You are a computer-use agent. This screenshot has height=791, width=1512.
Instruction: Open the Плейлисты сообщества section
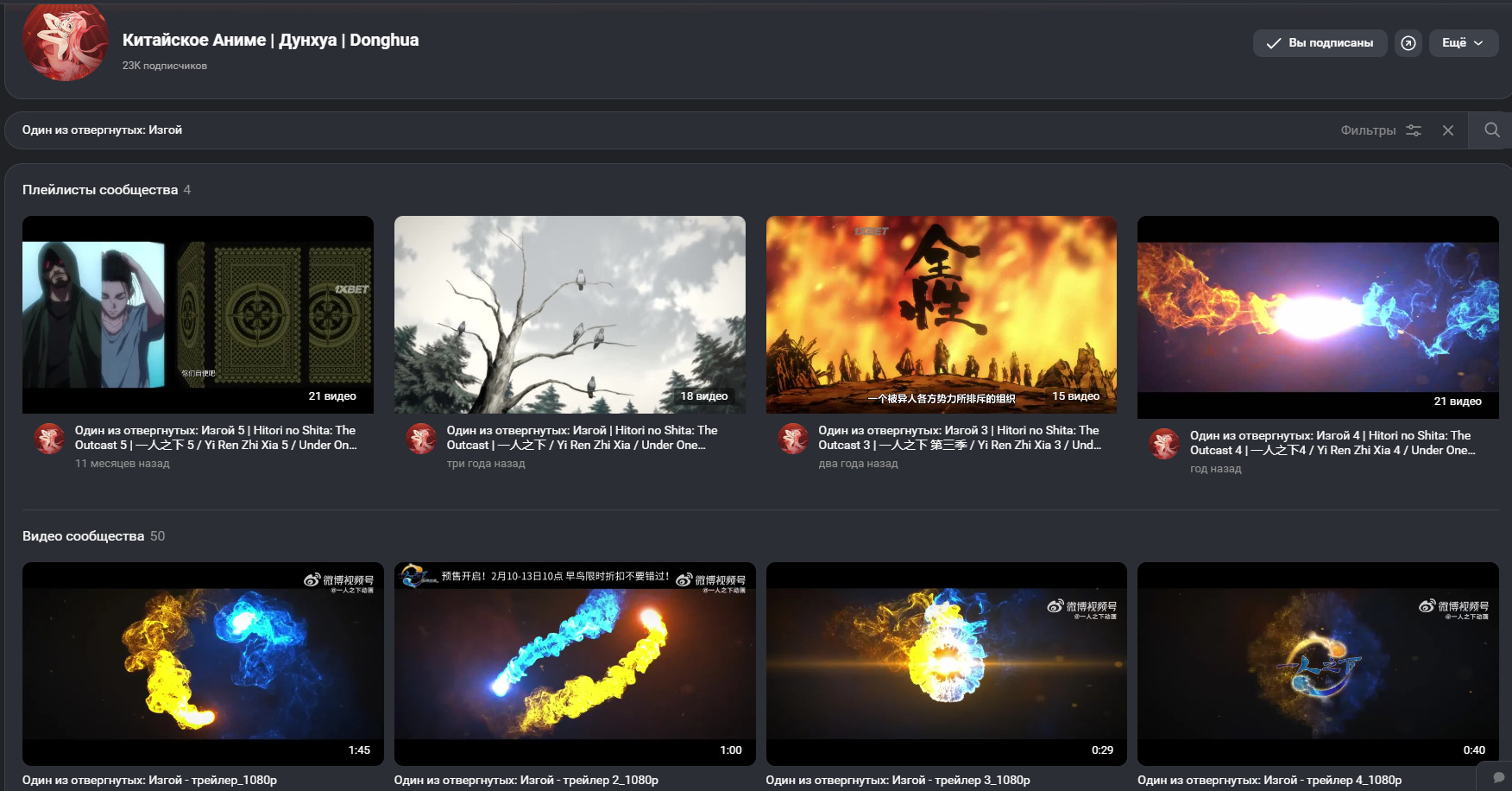(100, 190)
